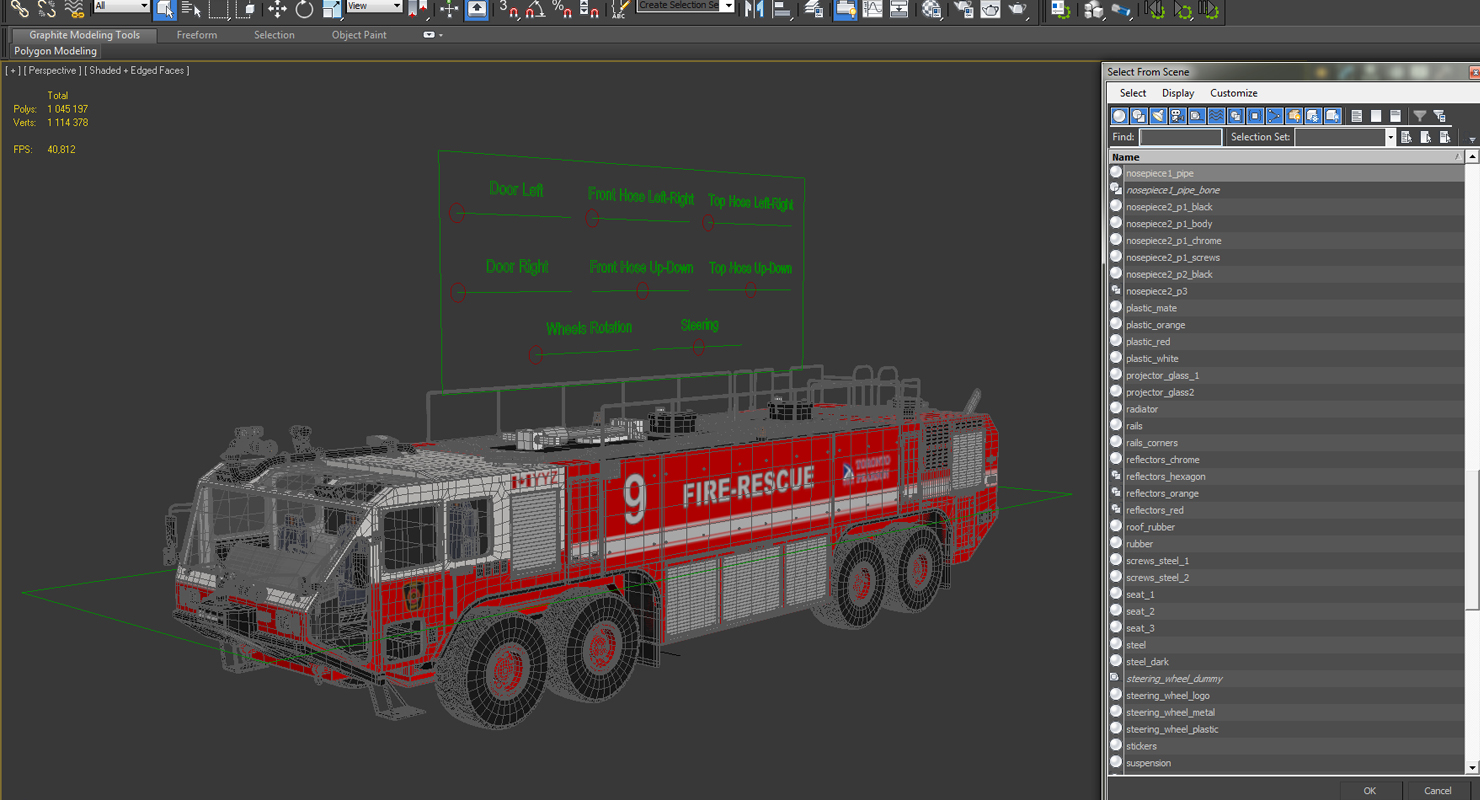The width and height of the screenshot is (1480, 800).
Task: Toggle Percent Snap
Action: tap(562, 9)
